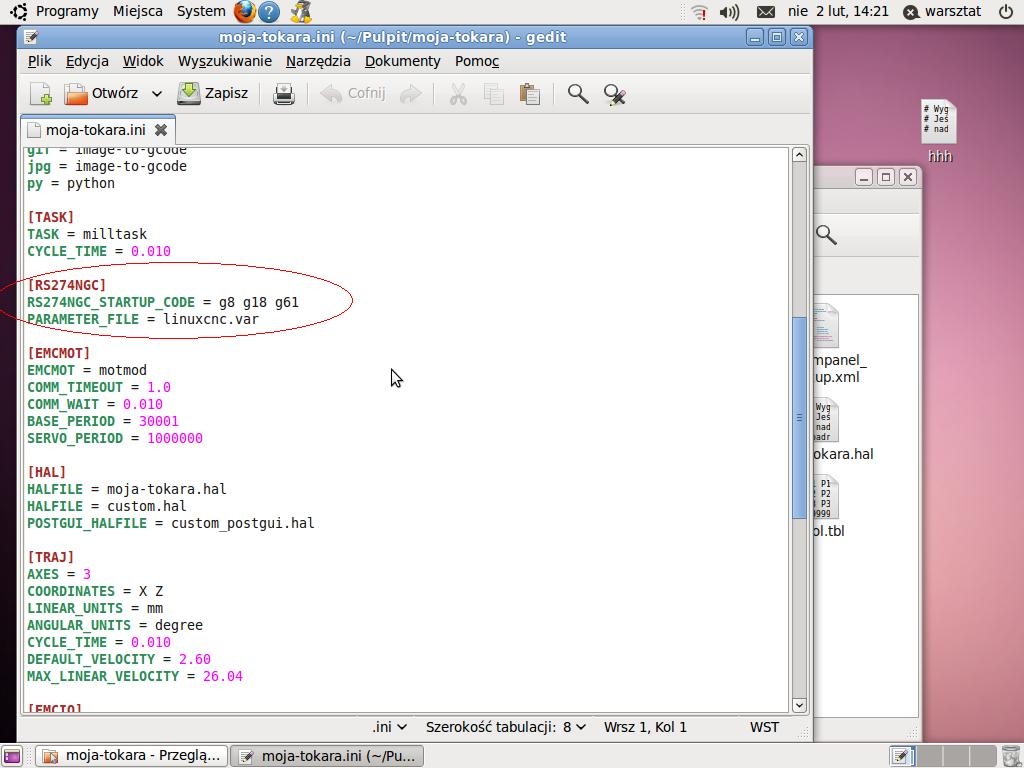Launch Firefox from the top panel
This screenshot has height=768, width=1024.
coord(244,11)
